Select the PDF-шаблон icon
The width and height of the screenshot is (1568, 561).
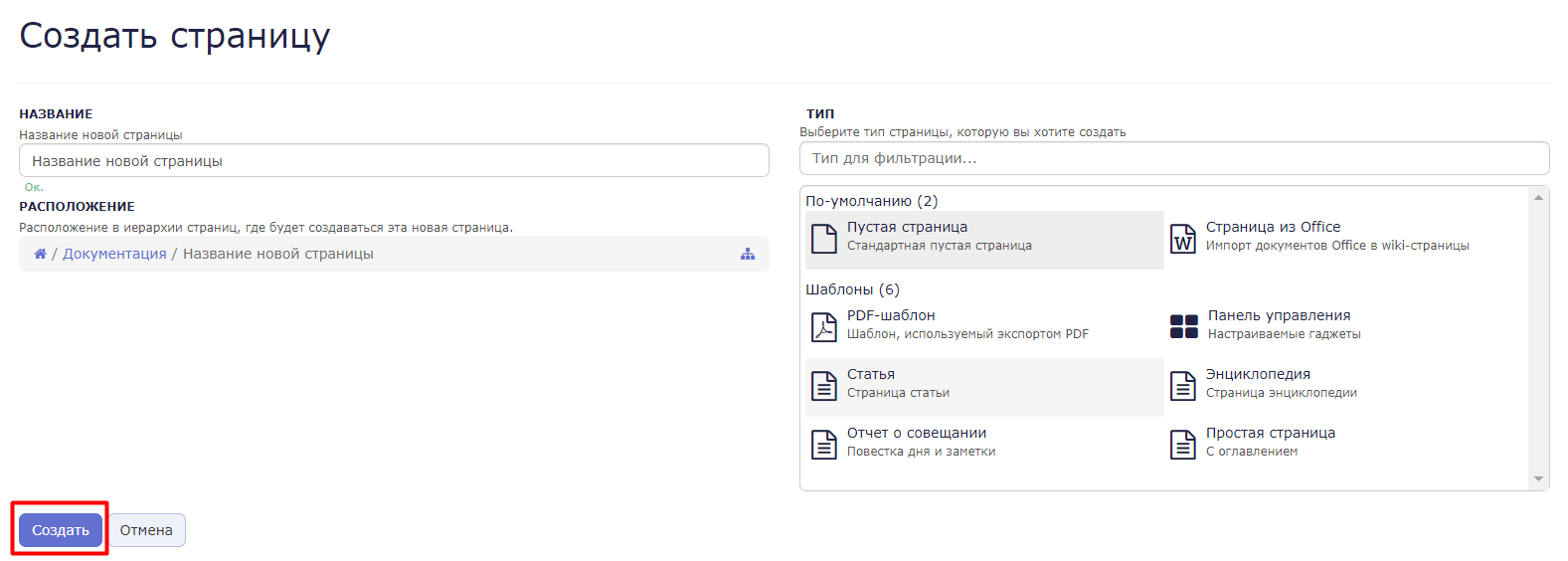click(x=824, y=327)
